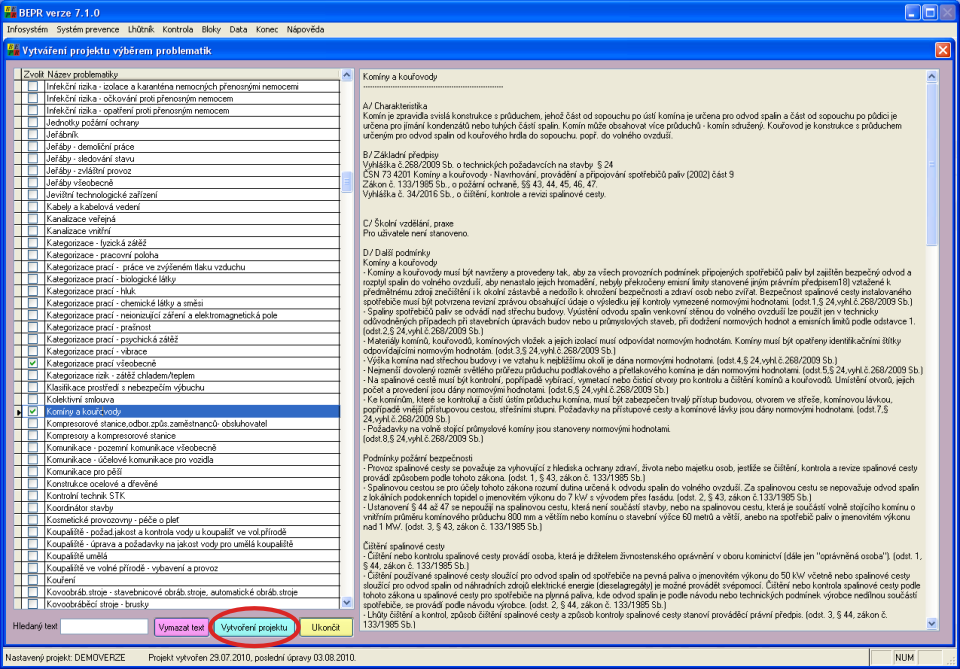Click heading B/ Základní předpisy in text panel

pos(401,155)
